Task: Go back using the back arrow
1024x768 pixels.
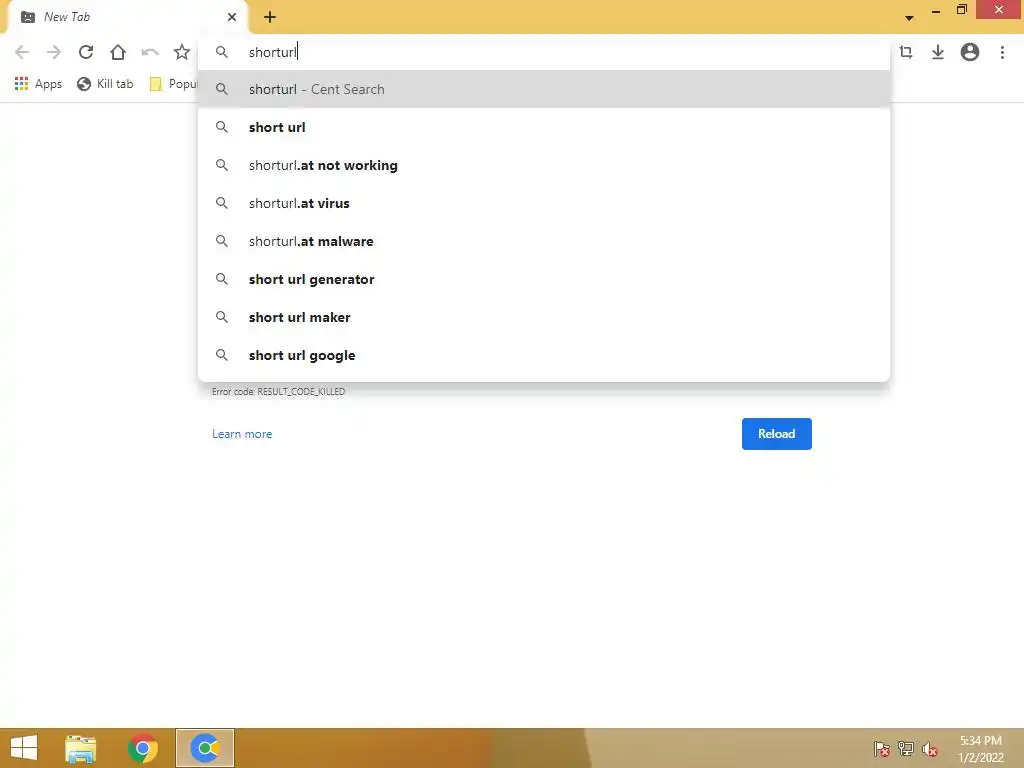Action: pos(22,52)
